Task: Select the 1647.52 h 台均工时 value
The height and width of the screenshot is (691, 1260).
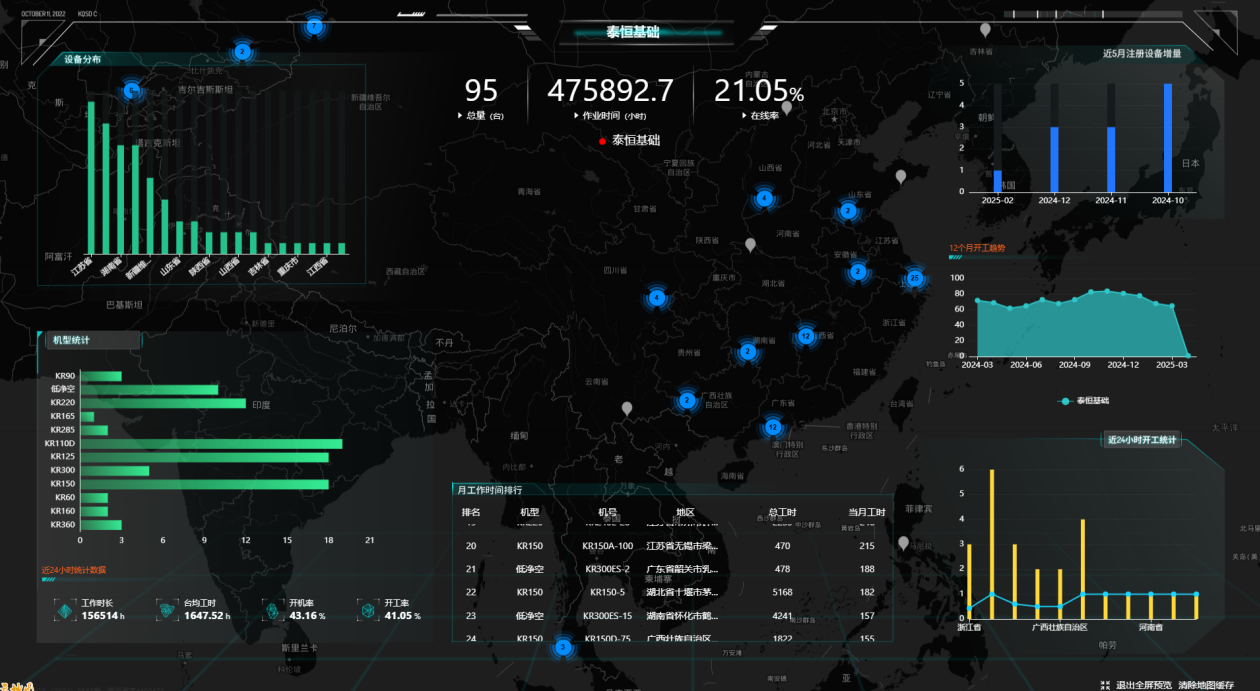Action: tap(207, 616)
